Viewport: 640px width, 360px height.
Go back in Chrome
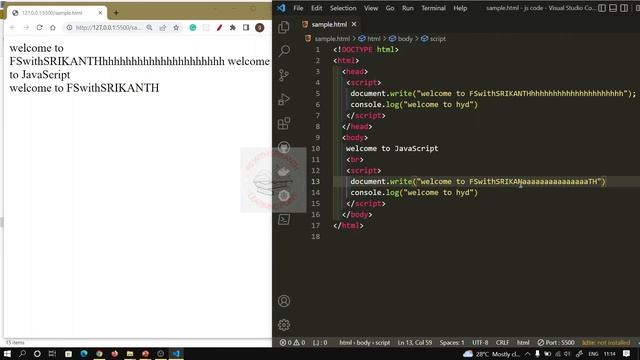(x=13, y=27)
